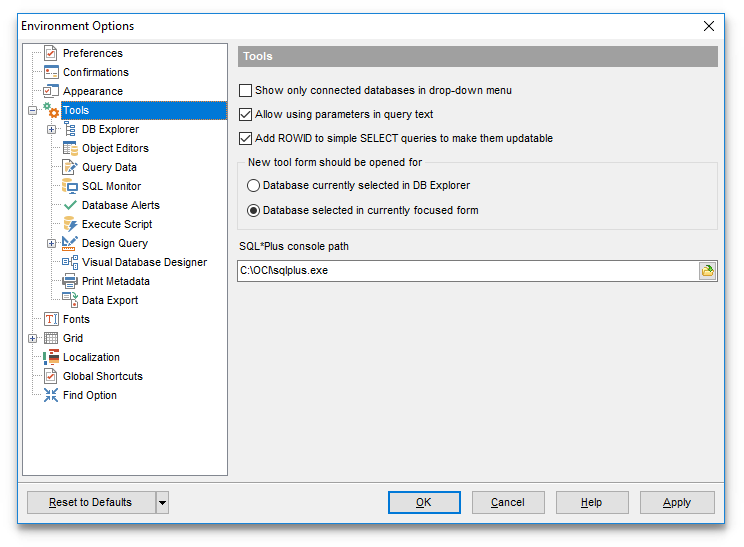Click the Print Metadata printer icon
Image resolution: width=744 pixels, height=547 pixels.
[x=70, y=281]
